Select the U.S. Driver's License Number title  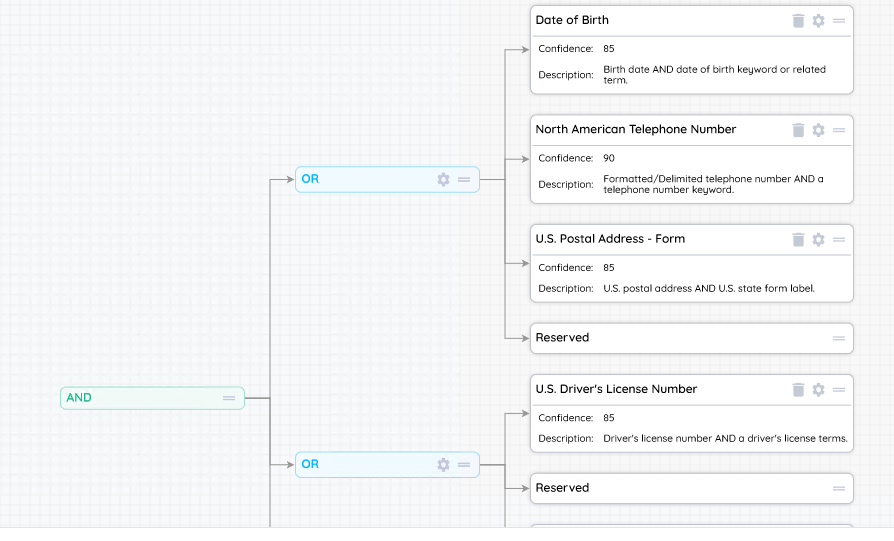pos(616,389)
